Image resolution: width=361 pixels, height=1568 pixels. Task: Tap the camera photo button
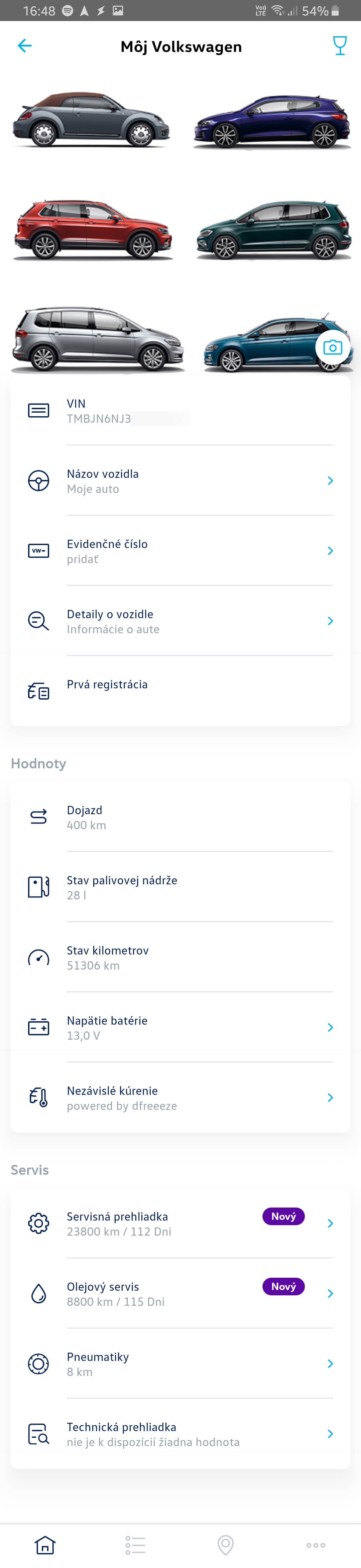332,347
